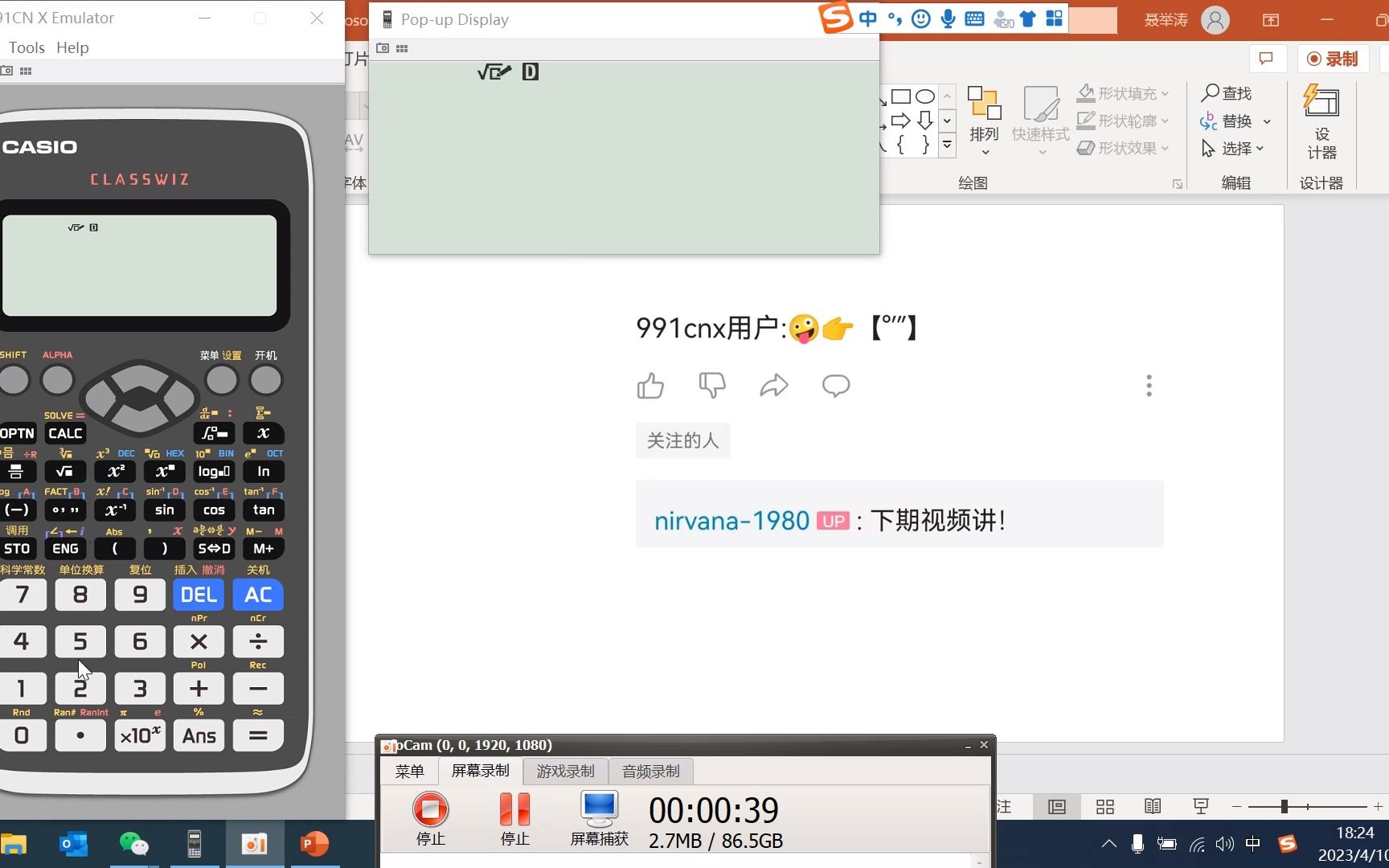
Task: Tap the ×10^x calculator key
Action: click(140, 735)
